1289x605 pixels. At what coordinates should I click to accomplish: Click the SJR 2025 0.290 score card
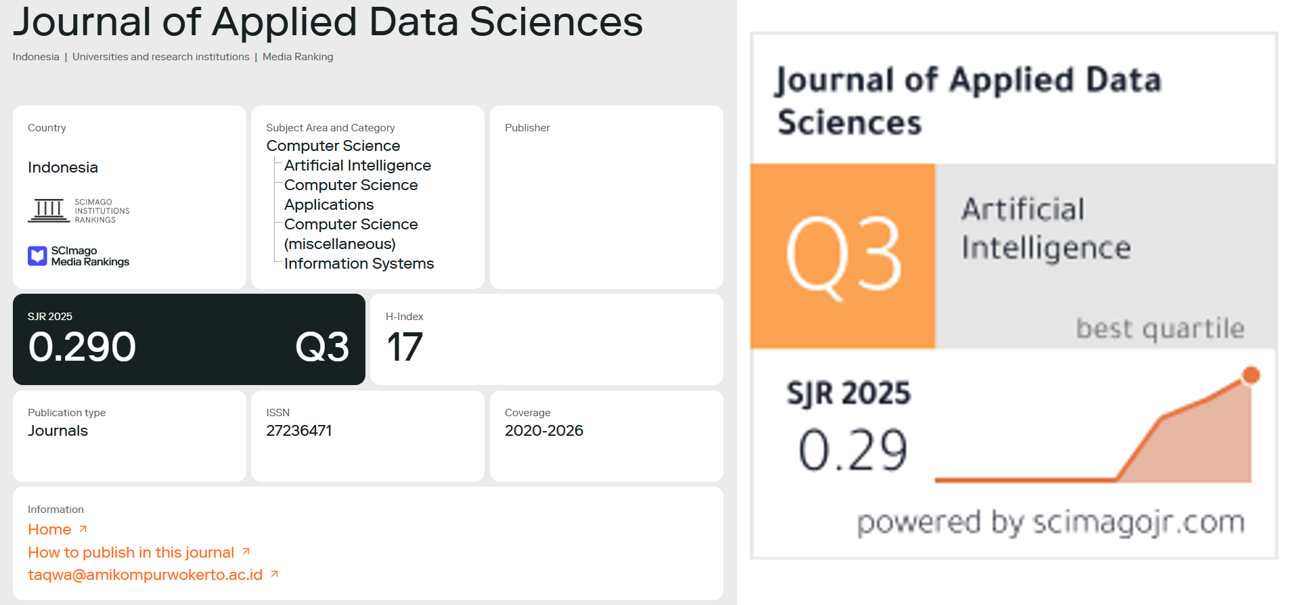(x=189, y=339)
